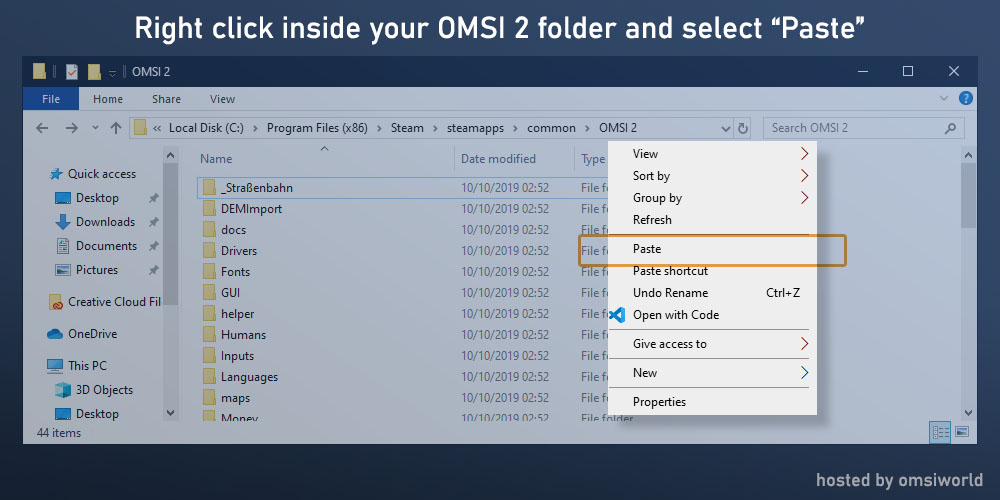Open the File ribbon tab

tap(51, 99)
